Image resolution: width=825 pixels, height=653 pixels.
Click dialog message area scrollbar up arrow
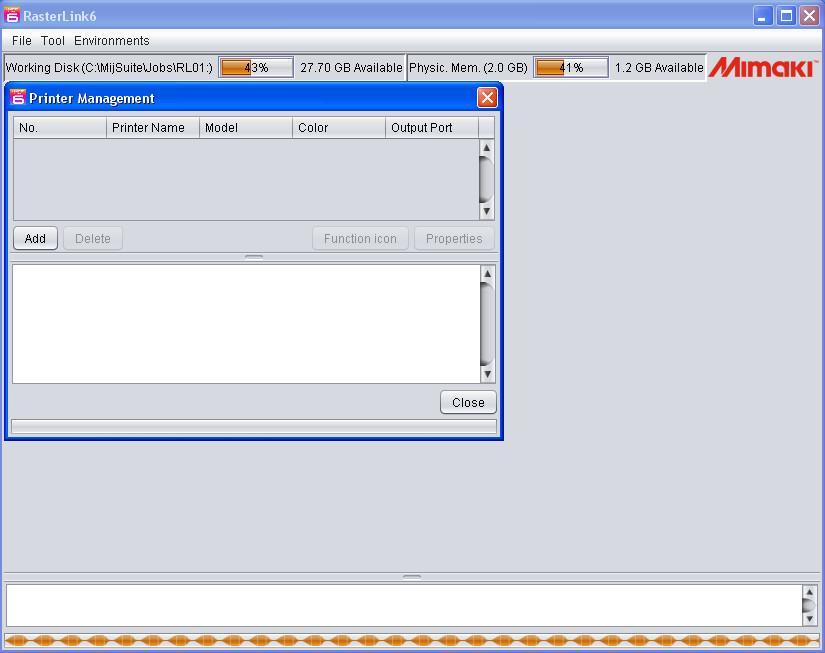point(487,274)
